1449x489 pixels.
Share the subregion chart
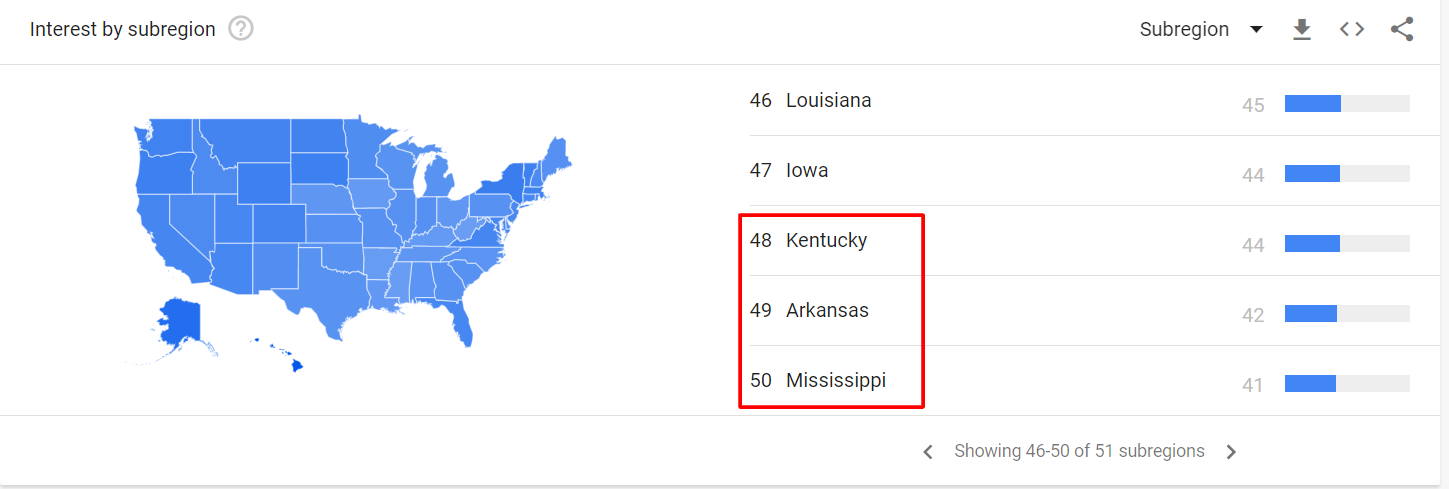(x=1402, y=29)
